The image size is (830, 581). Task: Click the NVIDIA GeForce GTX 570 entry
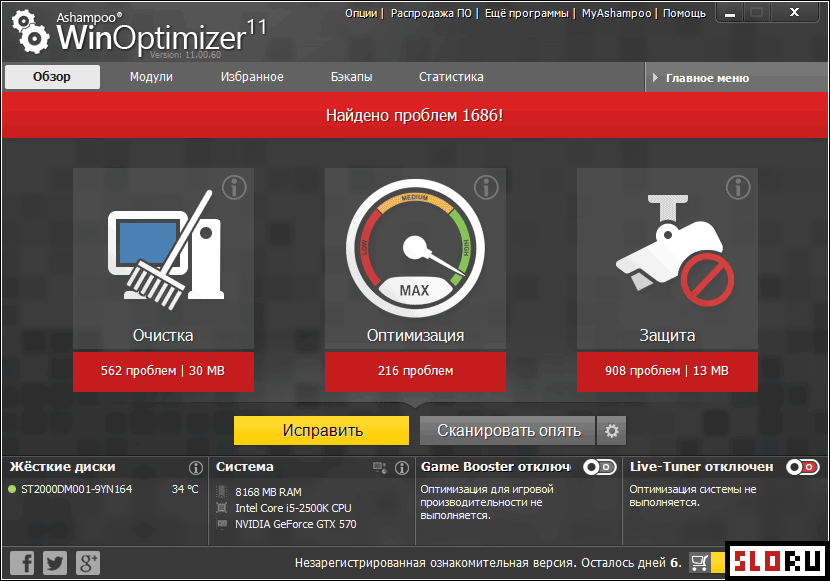click(296, 524)
